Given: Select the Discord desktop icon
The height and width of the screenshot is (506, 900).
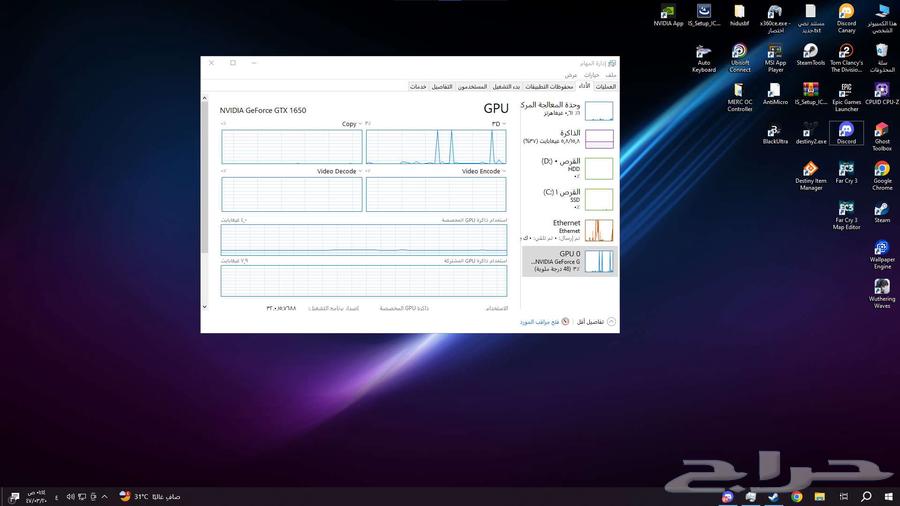Looking at the screenshot, I should (x=846, y=134).
